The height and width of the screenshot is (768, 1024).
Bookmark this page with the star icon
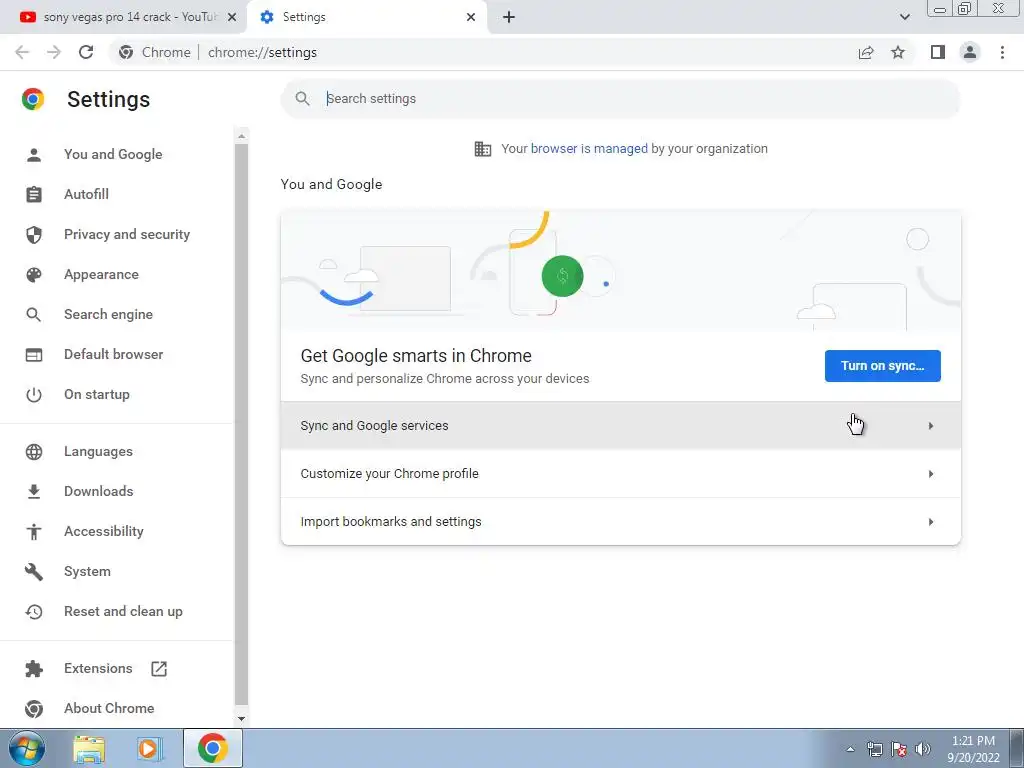coord(898,52)
